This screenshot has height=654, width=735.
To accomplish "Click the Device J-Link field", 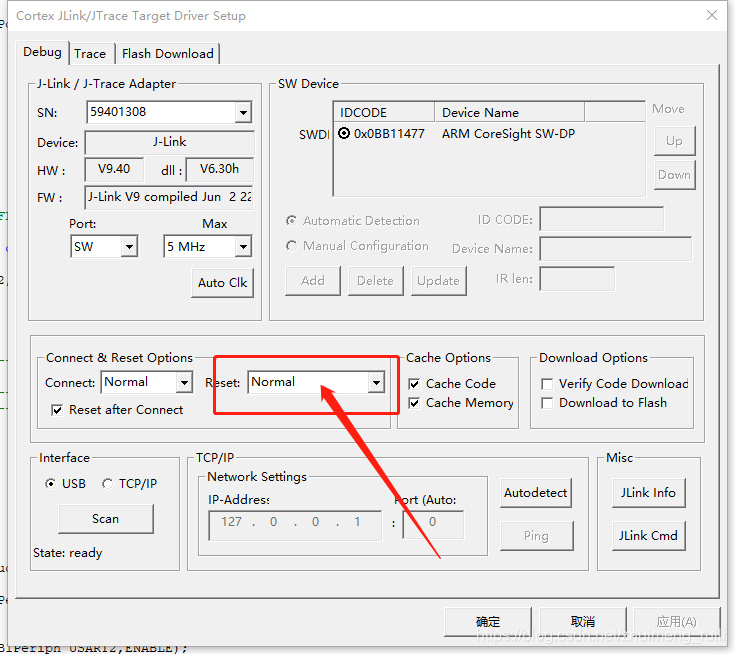I will click(169, 143).
